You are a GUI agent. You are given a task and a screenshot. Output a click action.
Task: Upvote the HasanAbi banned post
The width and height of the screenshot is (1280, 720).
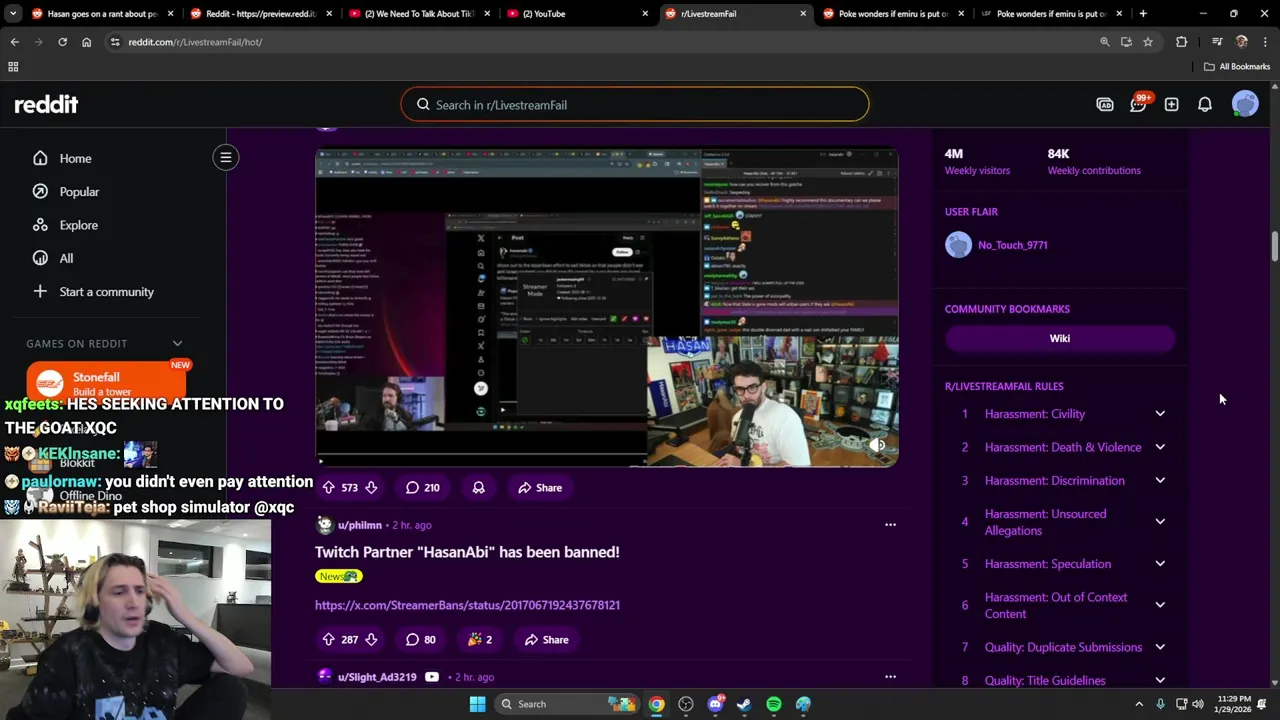(328, 639)
